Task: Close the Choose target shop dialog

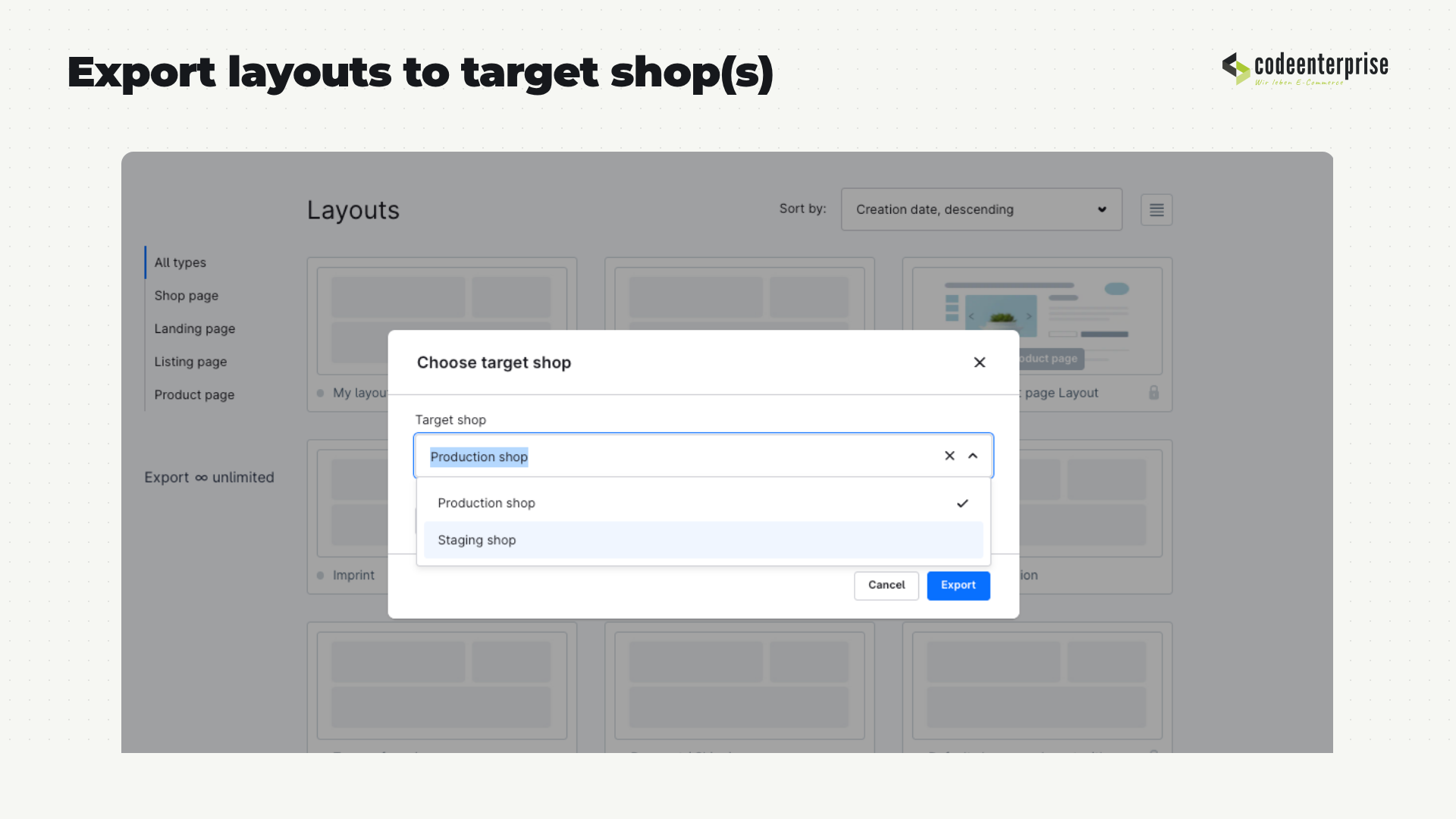Action: click(979, 362)
